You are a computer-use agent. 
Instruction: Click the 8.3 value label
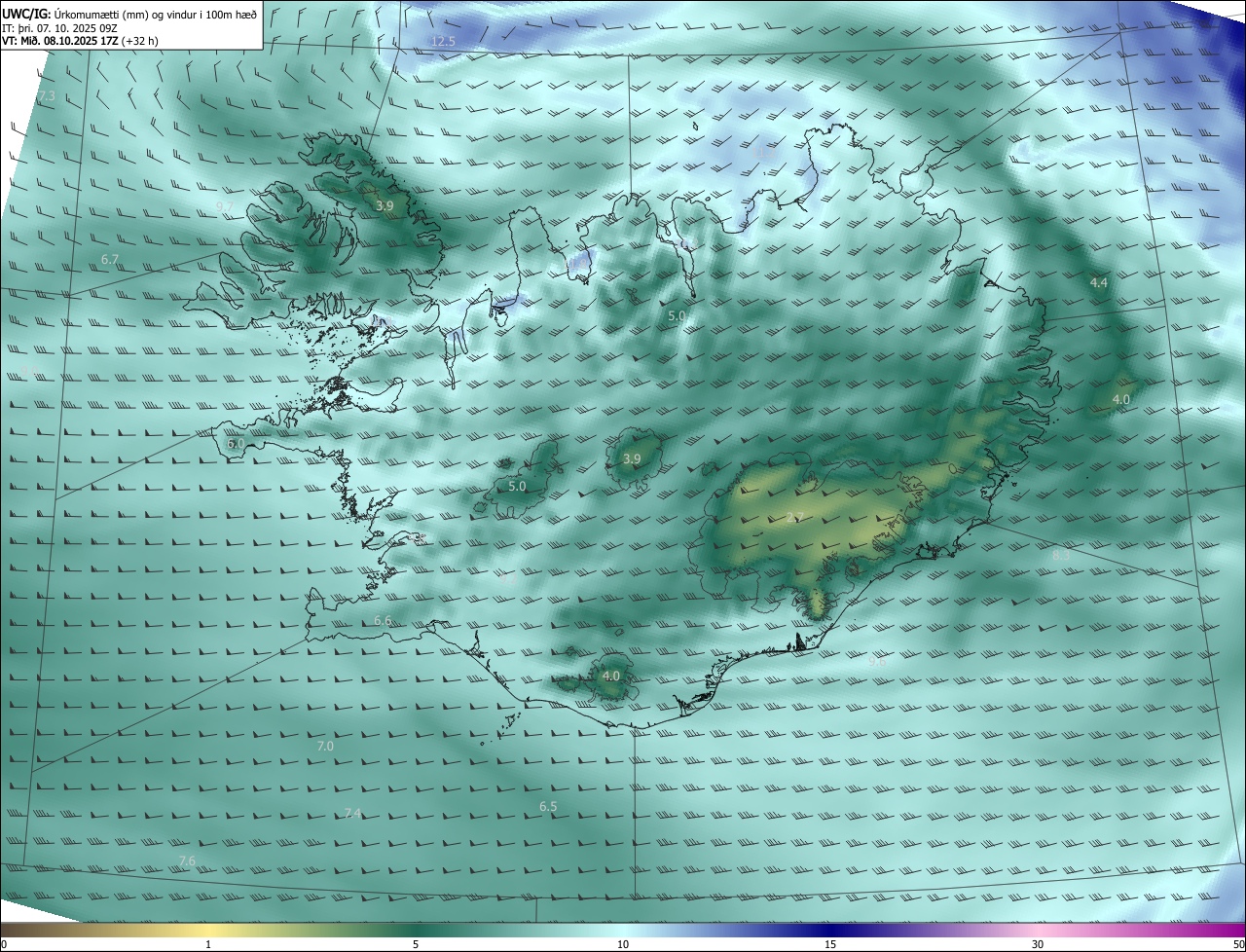(1061, 555)
